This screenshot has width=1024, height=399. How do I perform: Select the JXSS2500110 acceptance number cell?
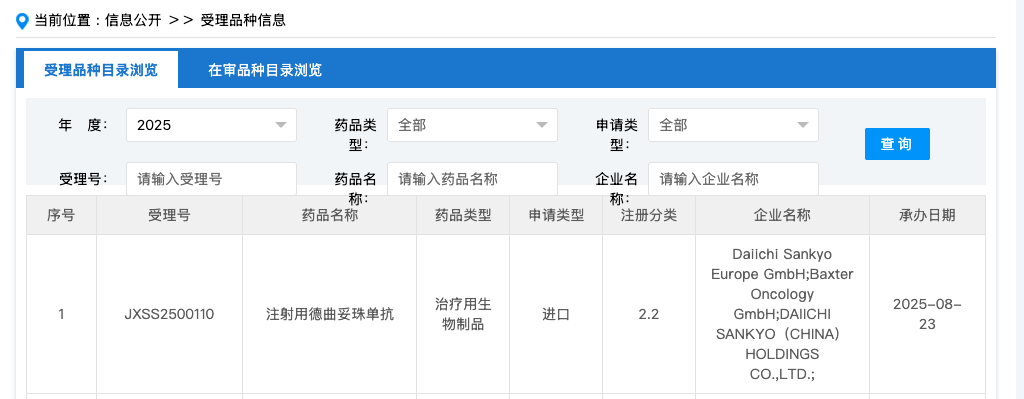pyautogui.click(x=169, y=314)
